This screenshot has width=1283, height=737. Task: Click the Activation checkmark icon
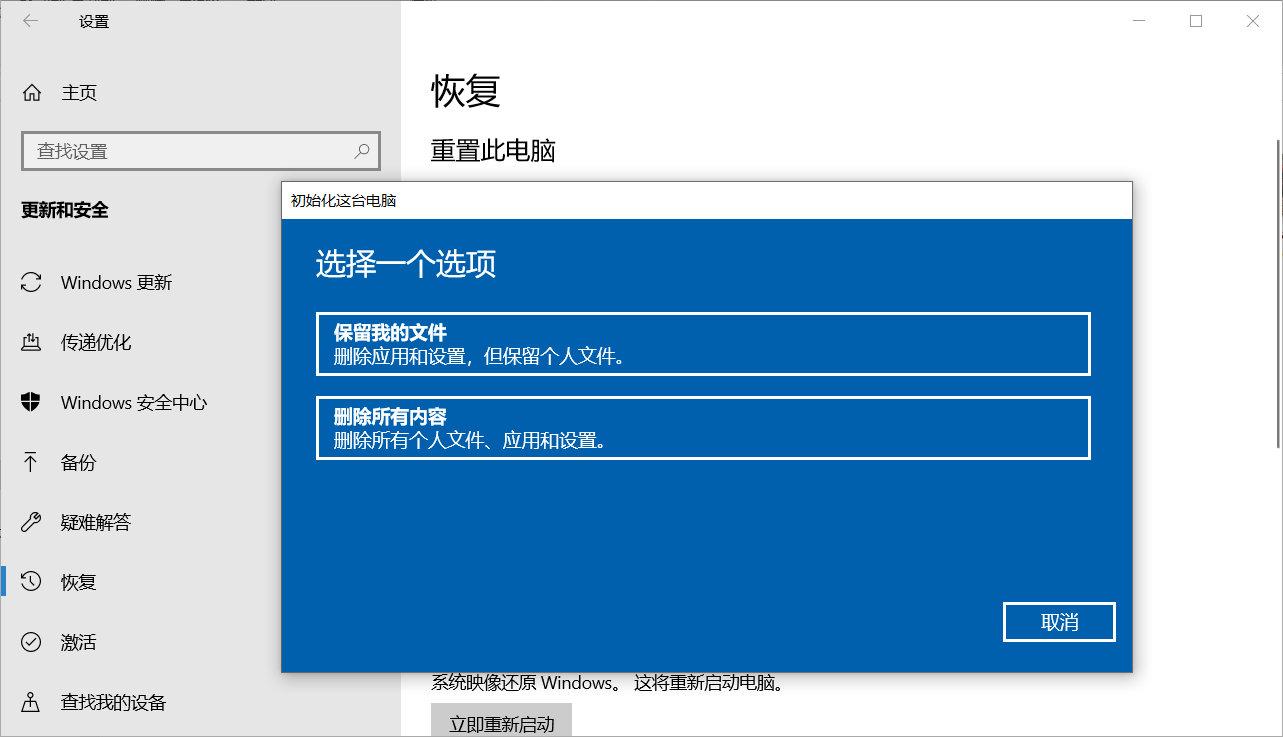point(32,642)
